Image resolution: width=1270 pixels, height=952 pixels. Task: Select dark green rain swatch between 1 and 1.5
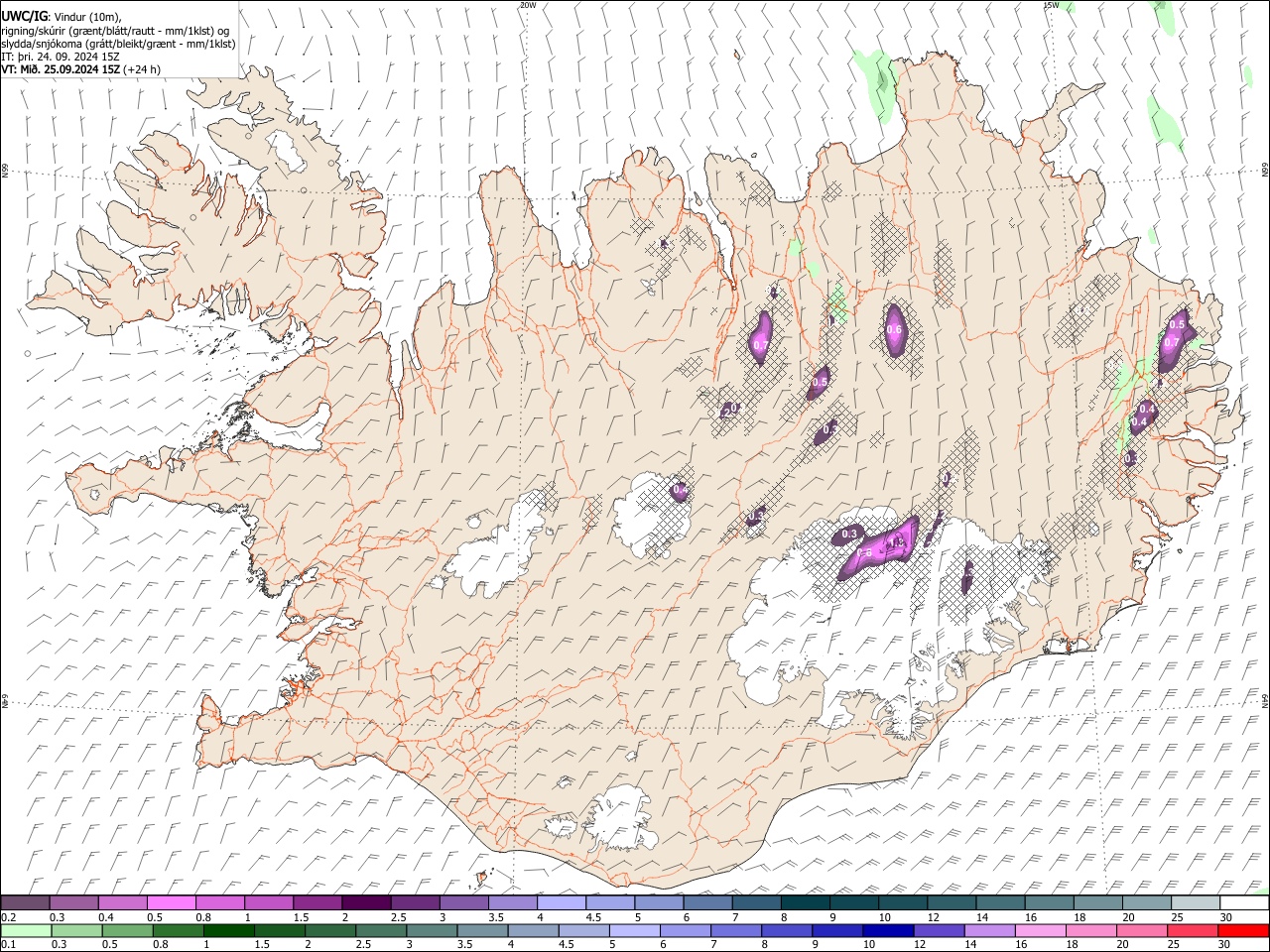(228, 930)
